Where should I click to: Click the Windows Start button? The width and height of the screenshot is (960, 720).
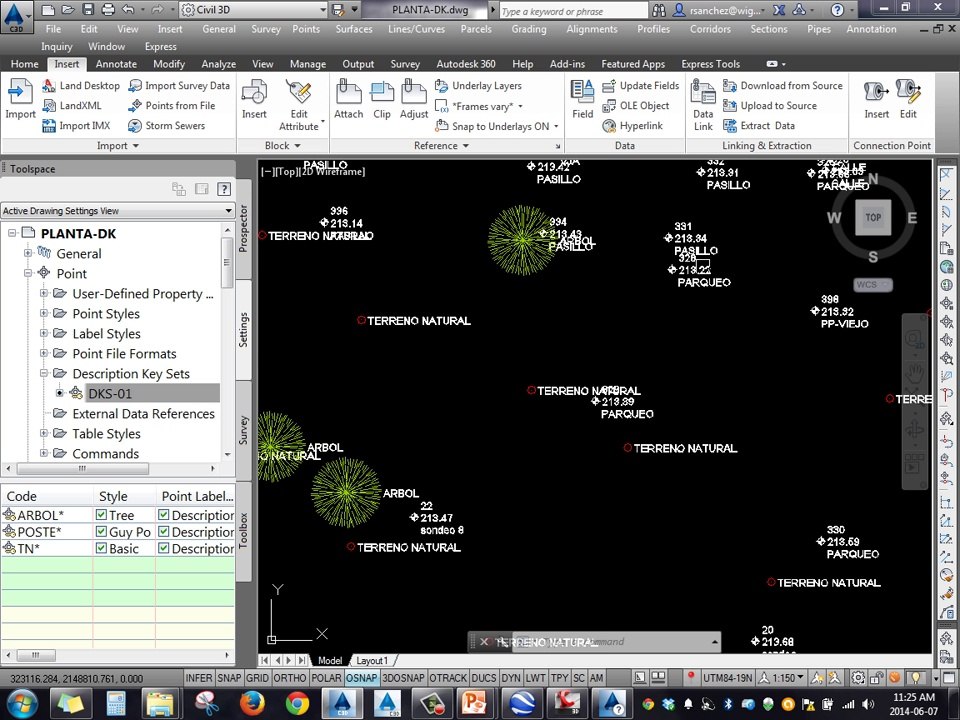pos(22,703)
